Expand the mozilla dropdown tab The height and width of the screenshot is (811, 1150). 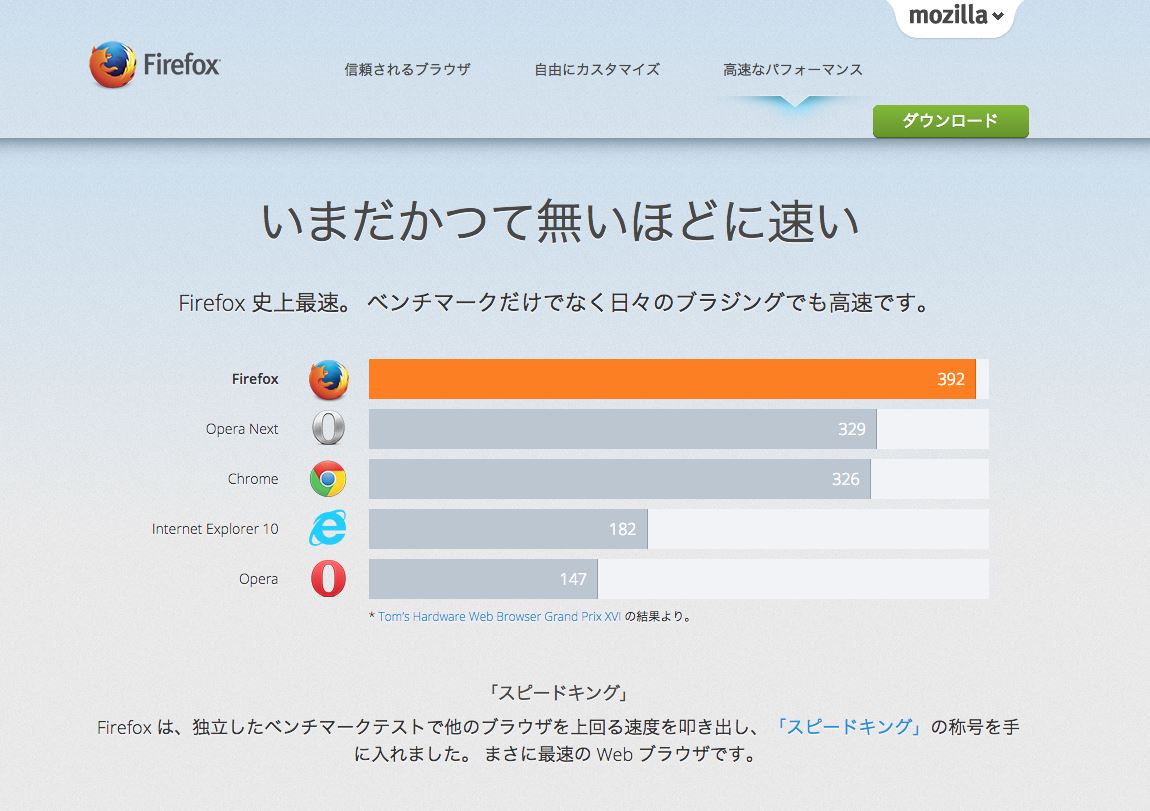(955, 16)
